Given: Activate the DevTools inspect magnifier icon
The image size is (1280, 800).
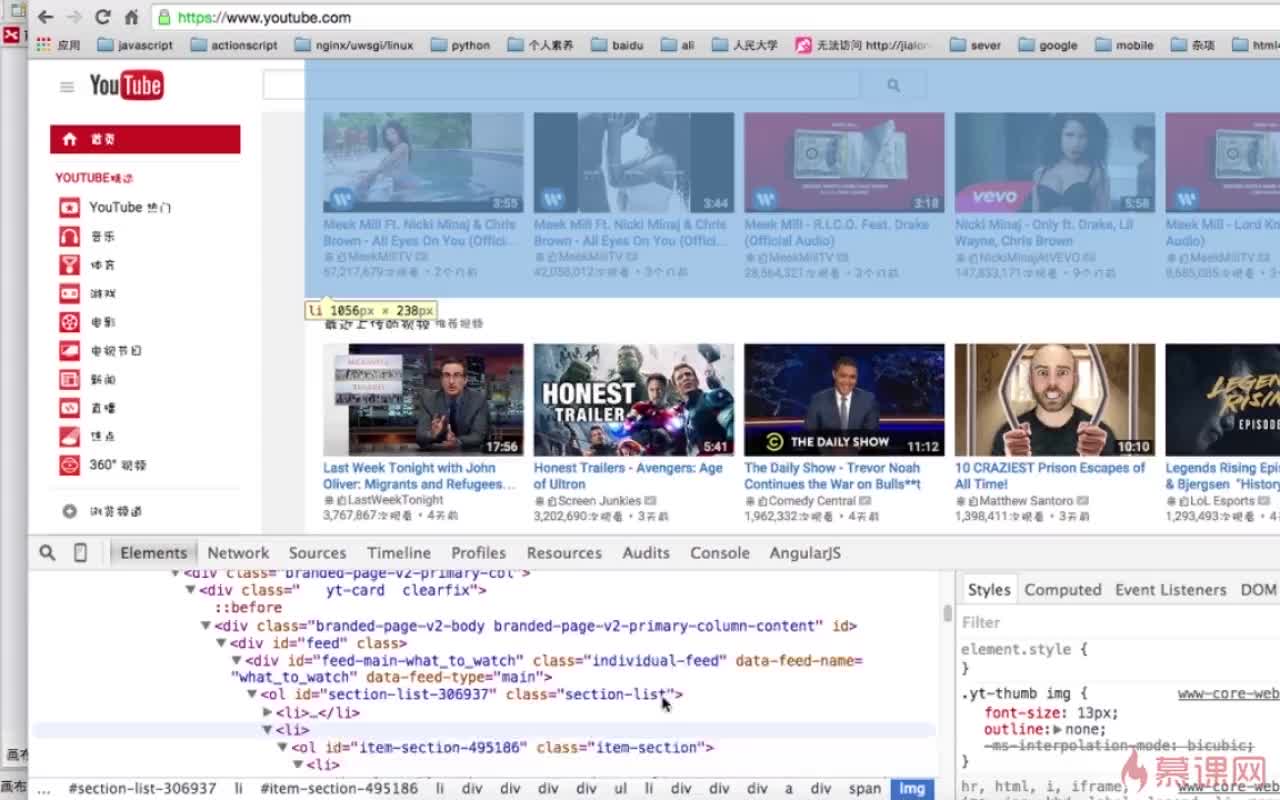Looking at the screenshot, I should (47, 552).
